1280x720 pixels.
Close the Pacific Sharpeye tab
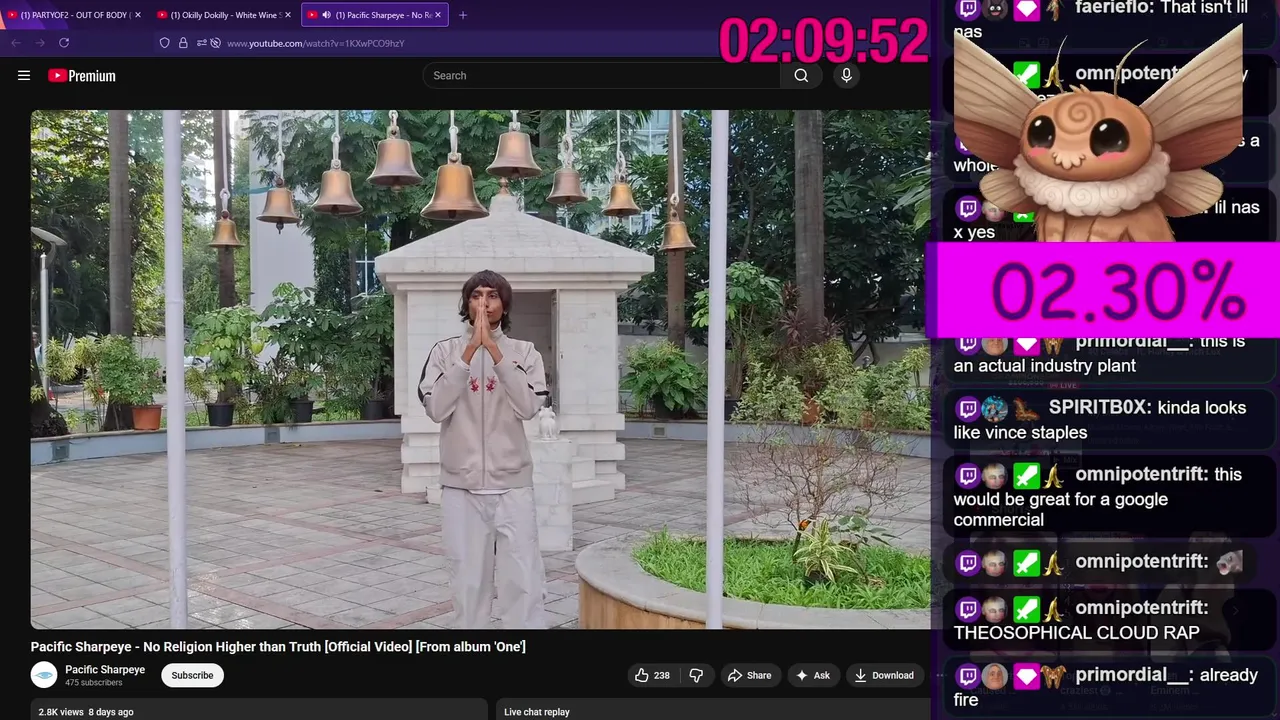[438, 15]
